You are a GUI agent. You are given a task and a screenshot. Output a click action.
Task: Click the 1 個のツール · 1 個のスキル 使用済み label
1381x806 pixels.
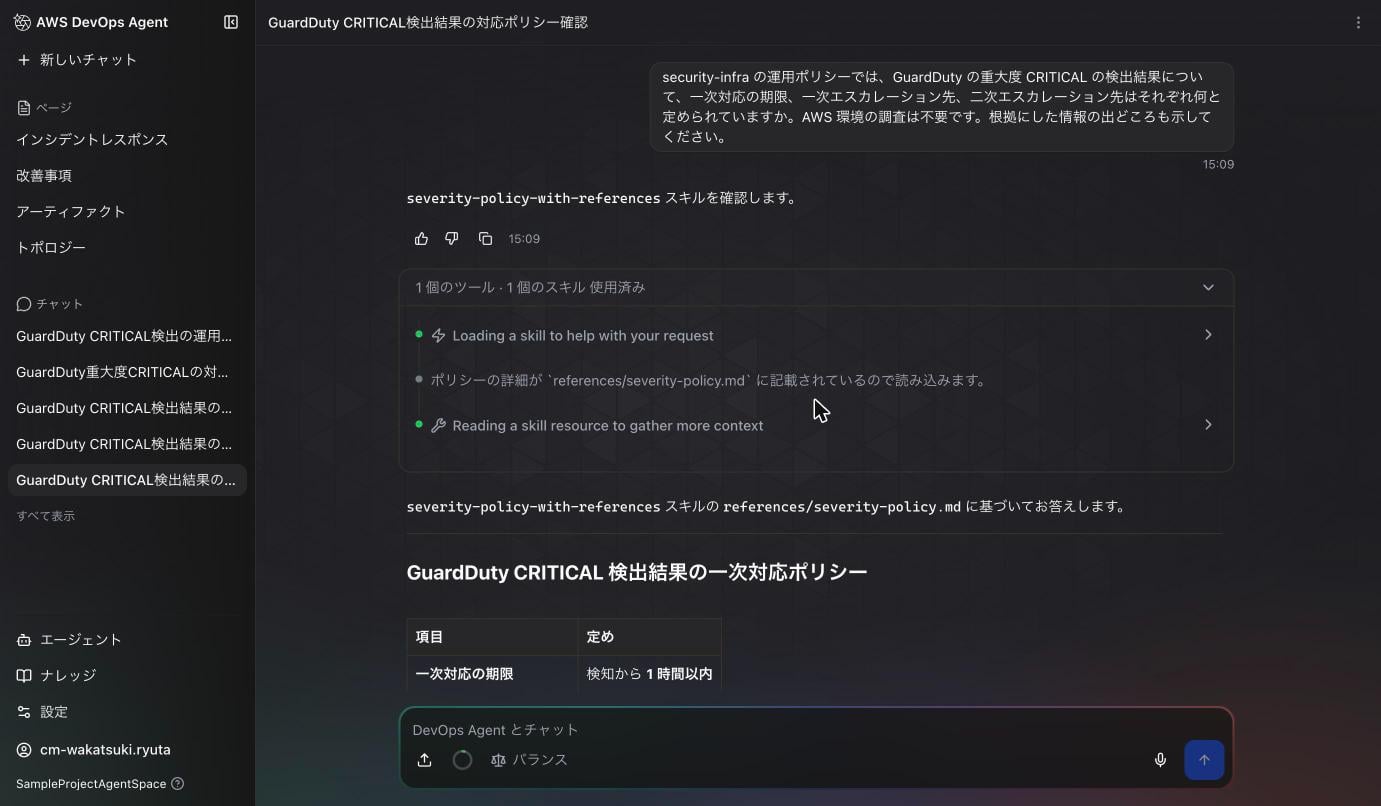[x=530, y=288]
